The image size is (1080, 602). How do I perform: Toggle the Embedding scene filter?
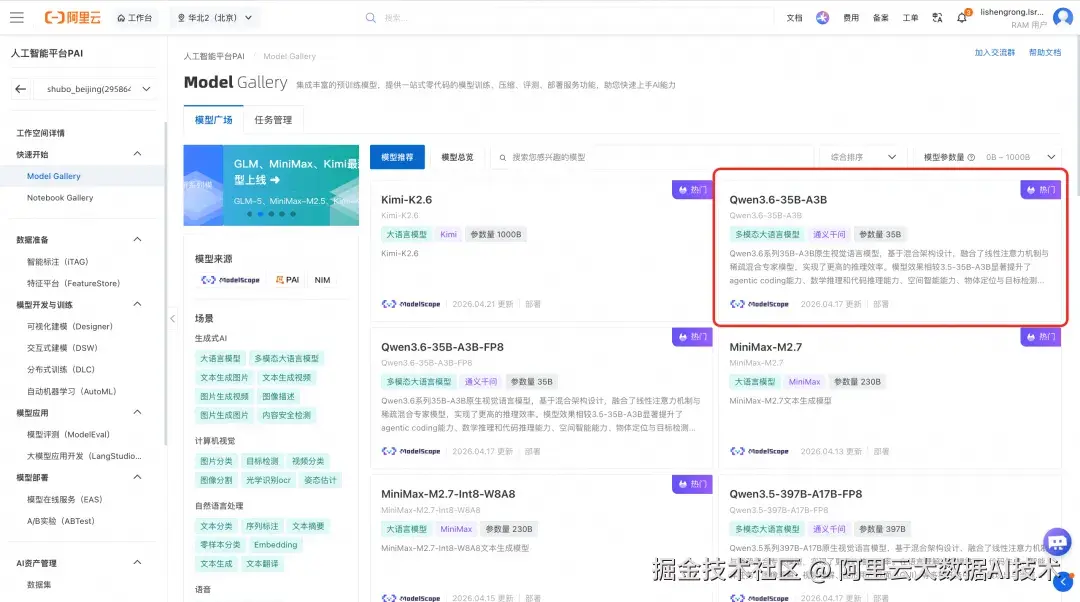(276, 545)
